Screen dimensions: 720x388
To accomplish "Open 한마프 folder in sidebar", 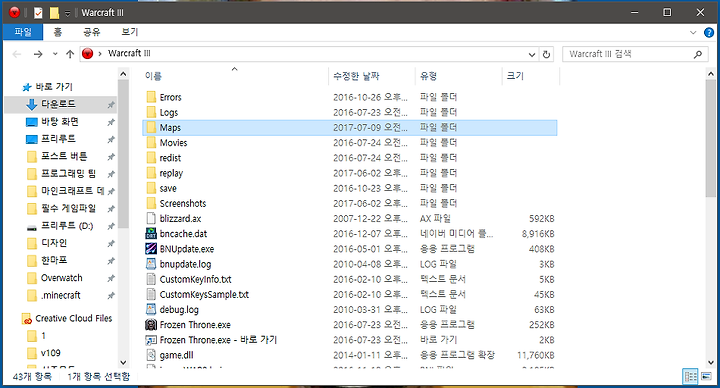I will coord(54,260).
